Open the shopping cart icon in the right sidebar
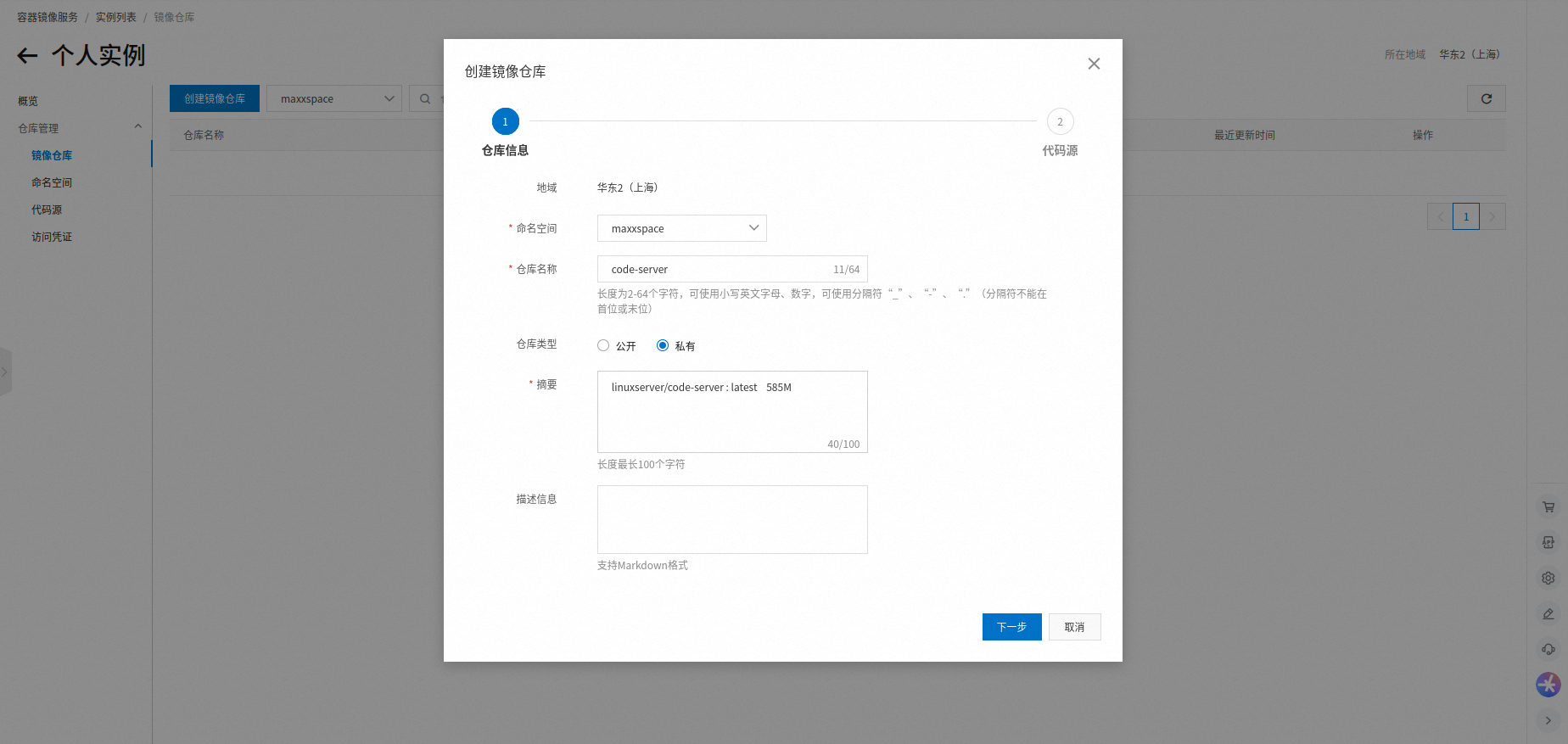This screenshot has height=744, width=1568. click(x=1548, y=506)
